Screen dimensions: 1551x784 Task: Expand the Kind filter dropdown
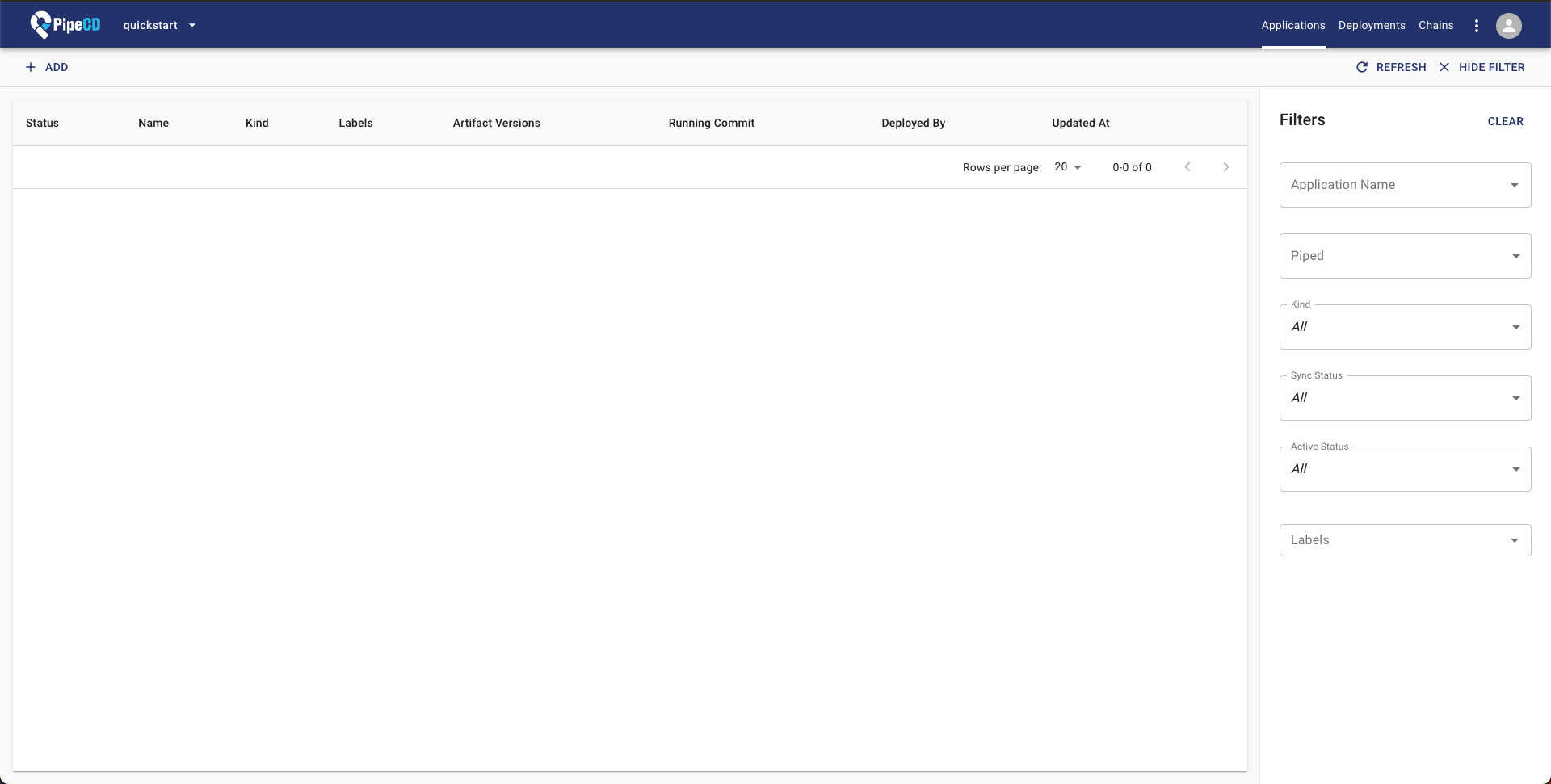coord(1405,327)
